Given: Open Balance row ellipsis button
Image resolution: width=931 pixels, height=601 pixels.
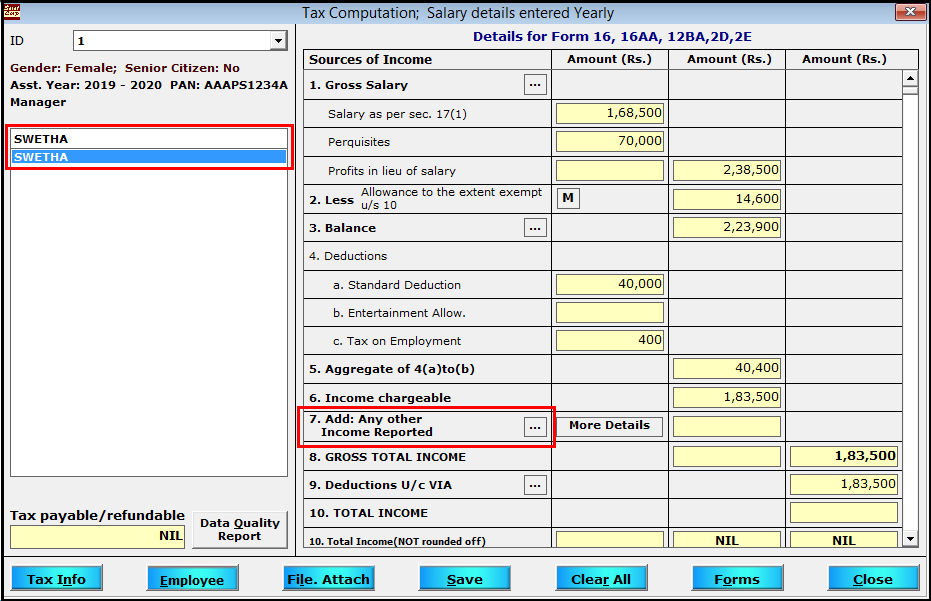Looking at the screenshot, I should pyautogui.click(x=535, y=228).
